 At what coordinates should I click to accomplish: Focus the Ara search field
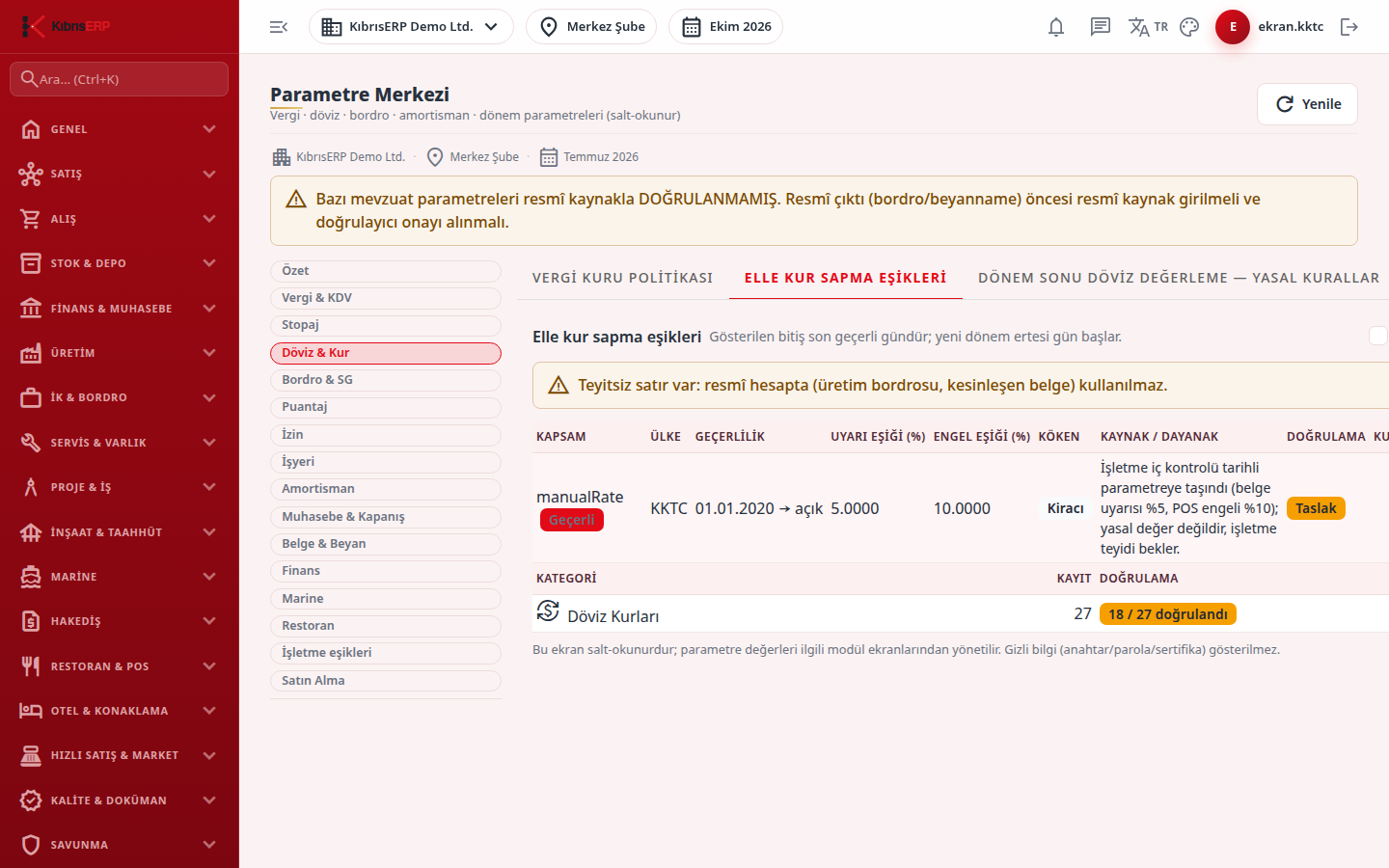[120, 79]
